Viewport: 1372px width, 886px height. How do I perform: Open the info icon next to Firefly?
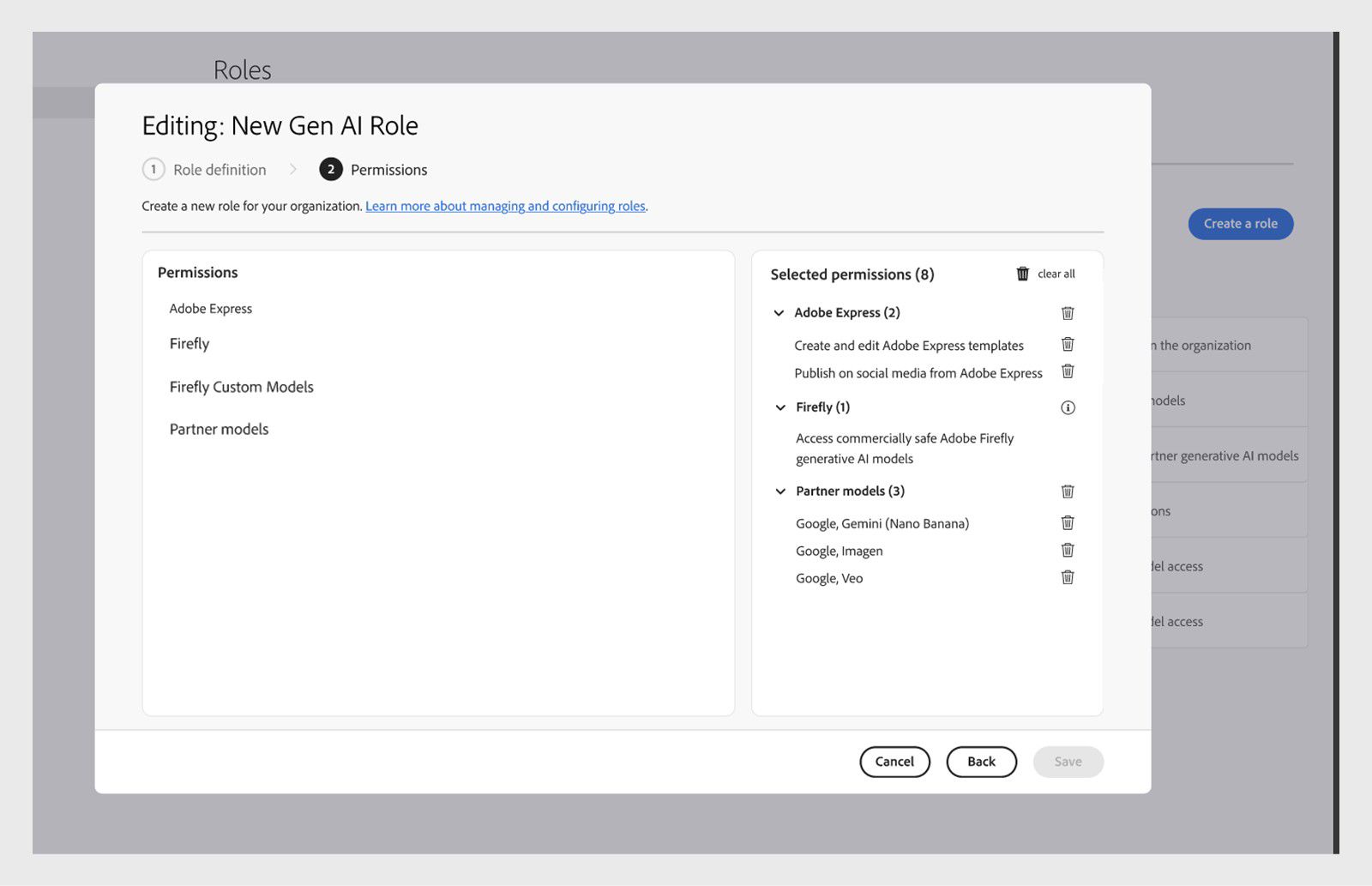click(x=1068, y=407)
